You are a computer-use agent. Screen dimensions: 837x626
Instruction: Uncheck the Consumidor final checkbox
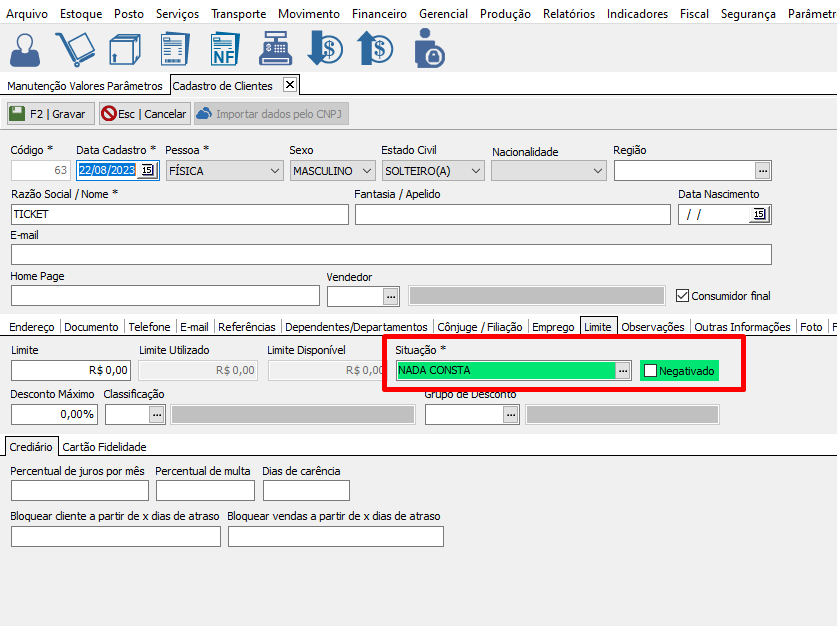tap(683, 296)
